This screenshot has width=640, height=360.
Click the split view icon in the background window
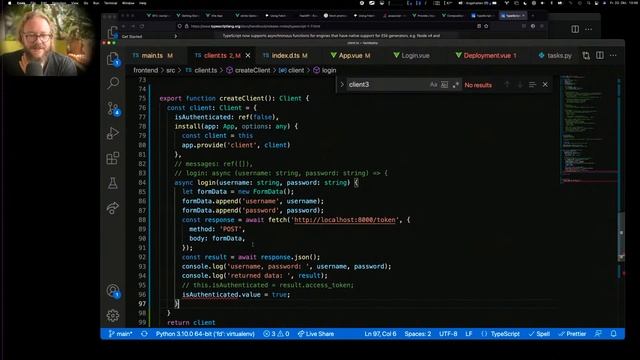click(575, 29)
